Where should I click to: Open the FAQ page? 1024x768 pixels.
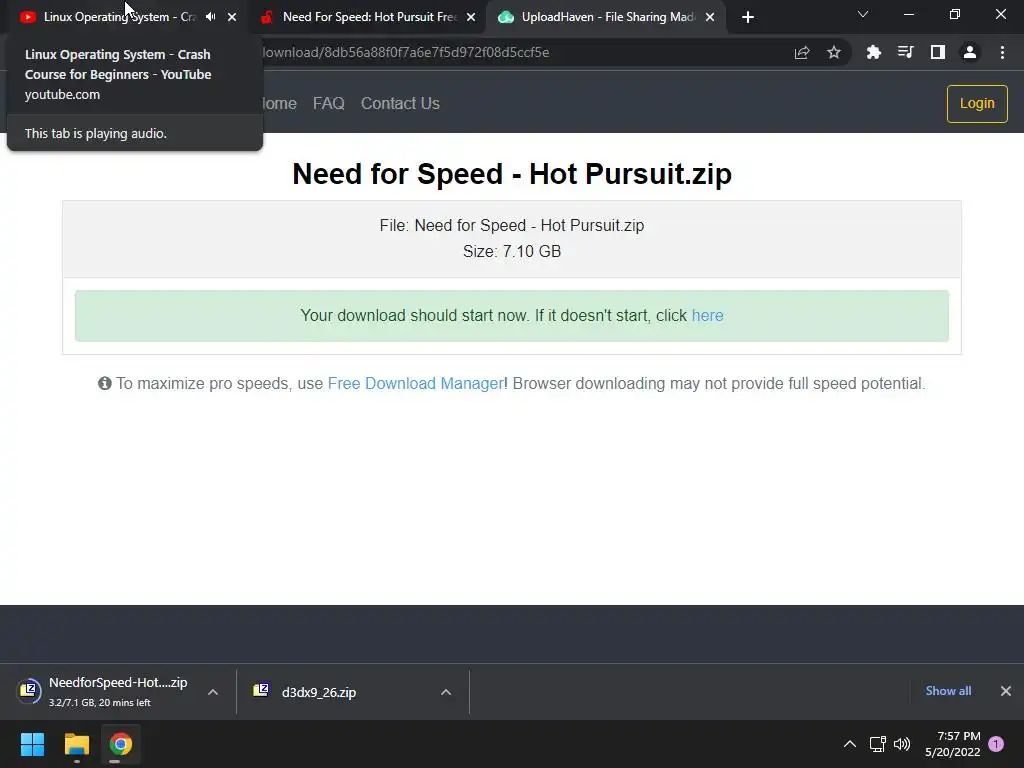(x=328, y=103)
